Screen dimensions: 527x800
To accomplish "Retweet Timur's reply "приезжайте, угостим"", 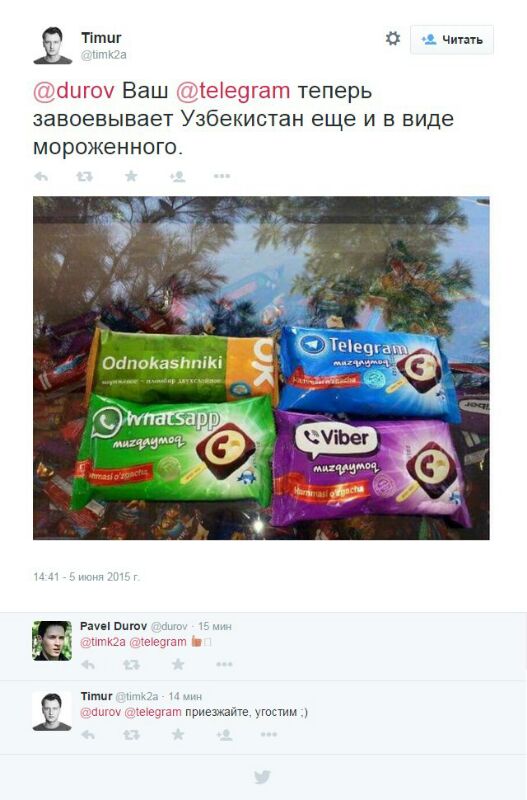I will click(131, 735).
